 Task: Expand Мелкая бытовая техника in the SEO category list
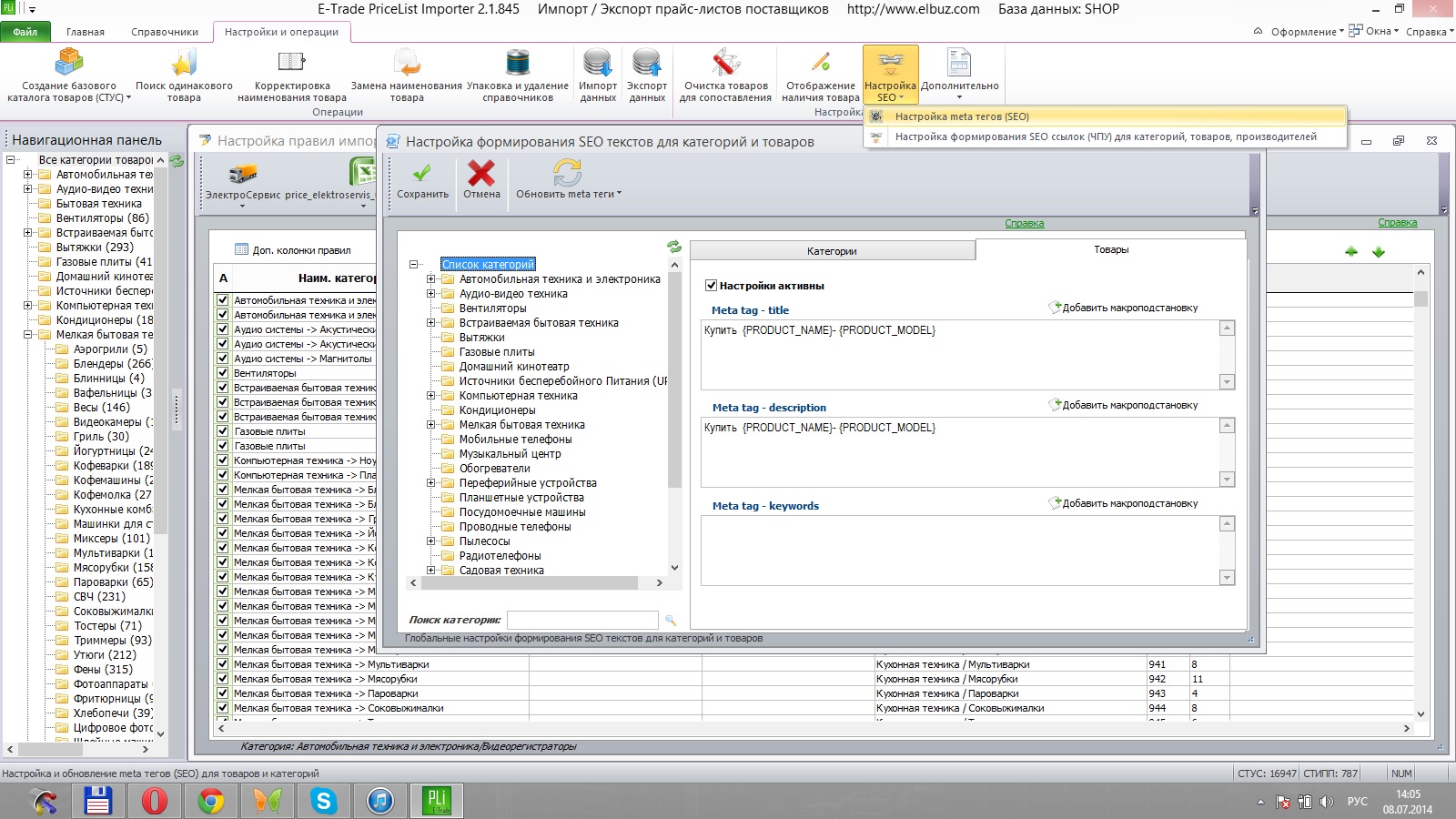431,425
